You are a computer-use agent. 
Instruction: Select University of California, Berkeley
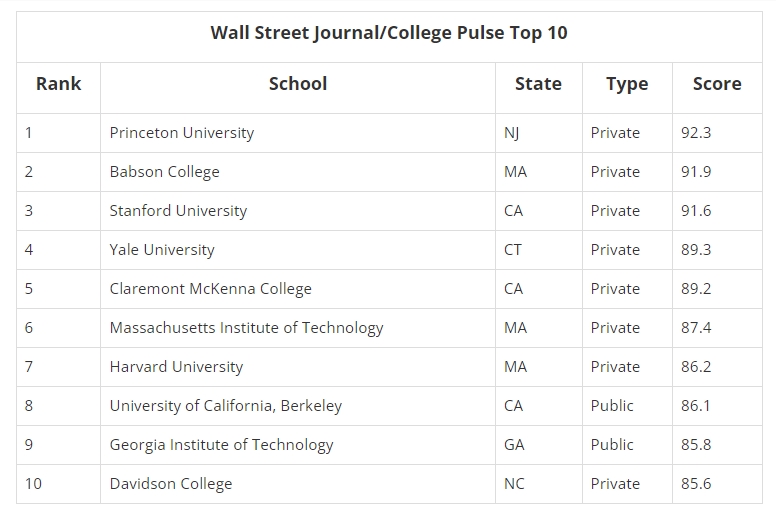(226, 406)
